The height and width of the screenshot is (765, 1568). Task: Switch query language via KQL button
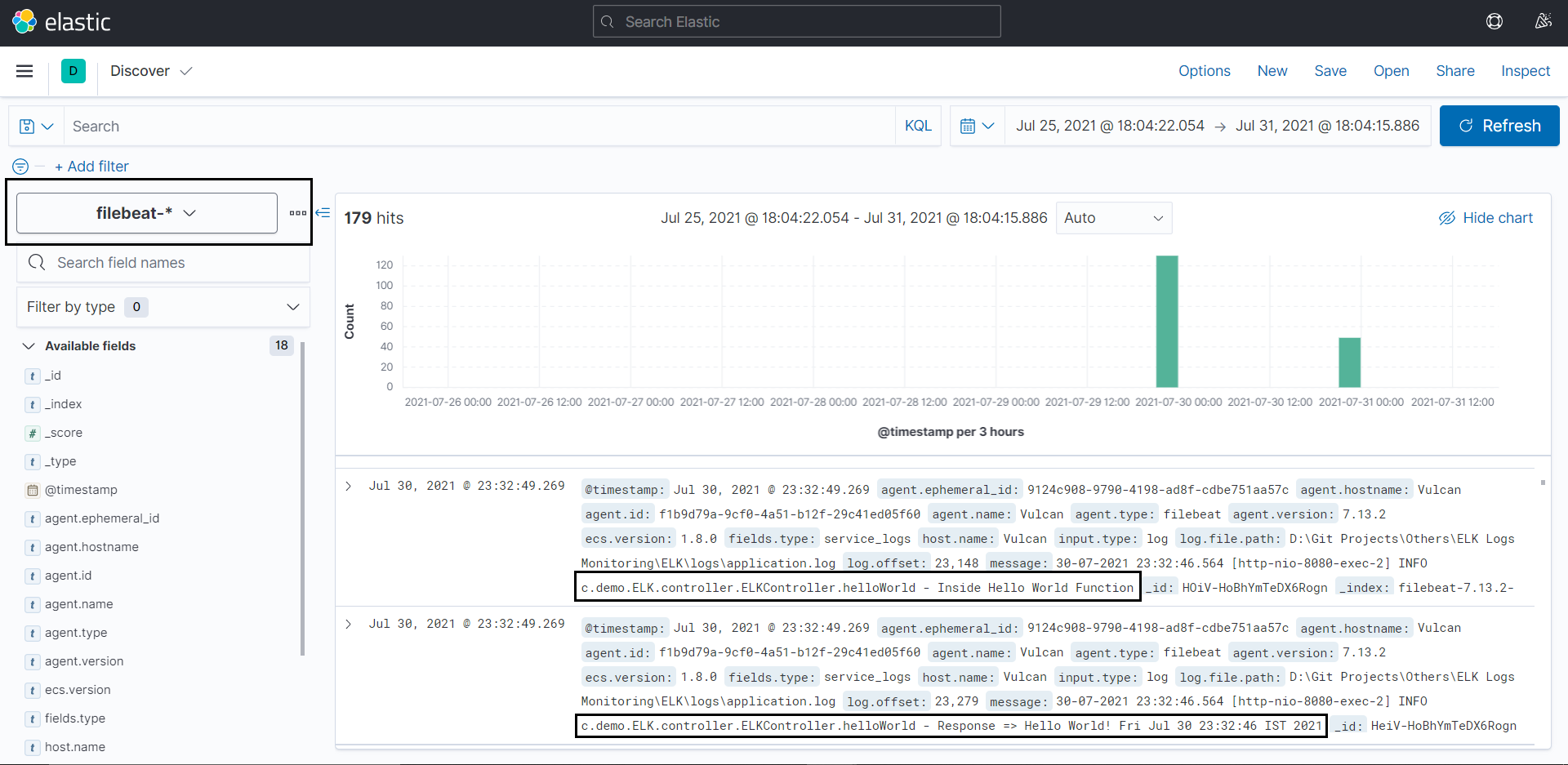coord(918,127)
